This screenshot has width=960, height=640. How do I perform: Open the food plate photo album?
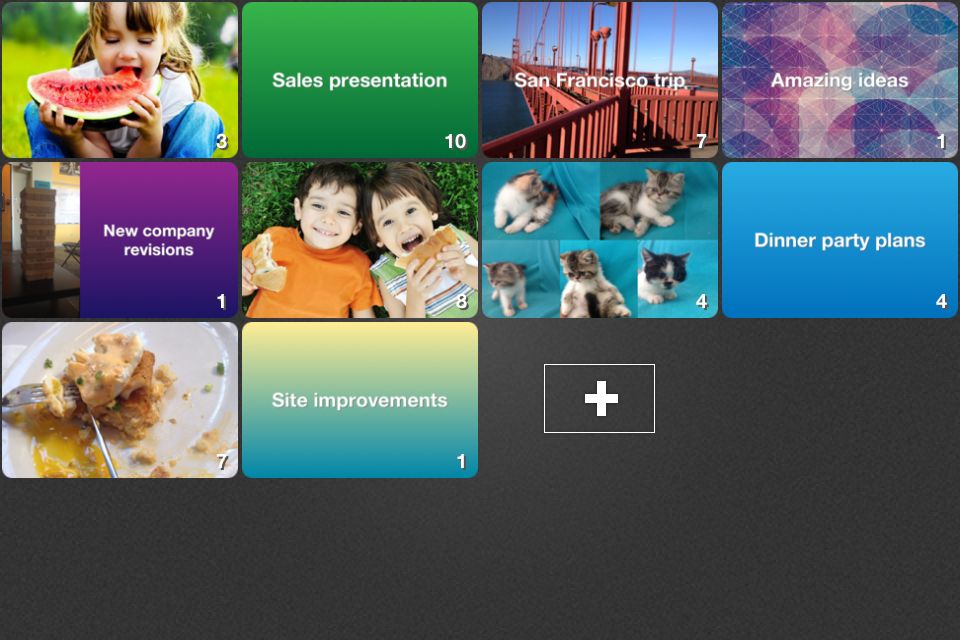pyautogui.click(x=120, y=400)
